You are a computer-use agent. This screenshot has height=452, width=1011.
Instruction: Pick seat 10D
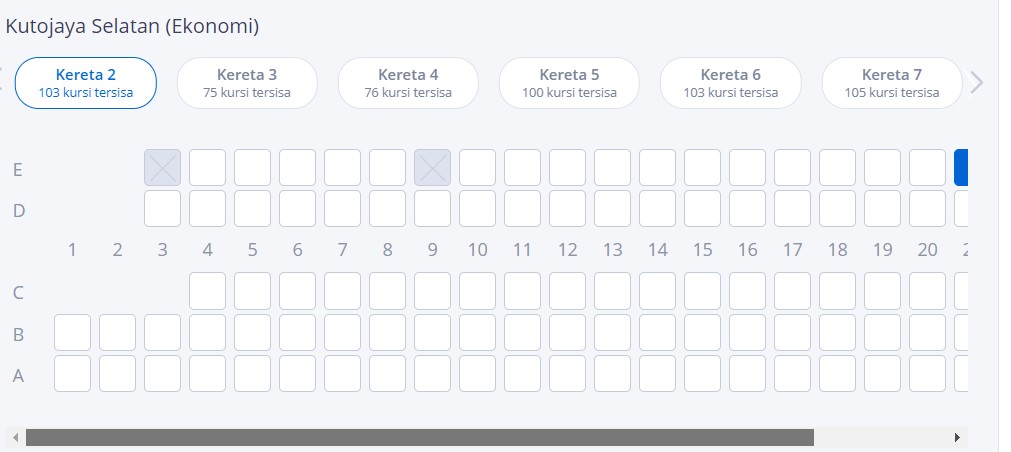click(477, 209)
